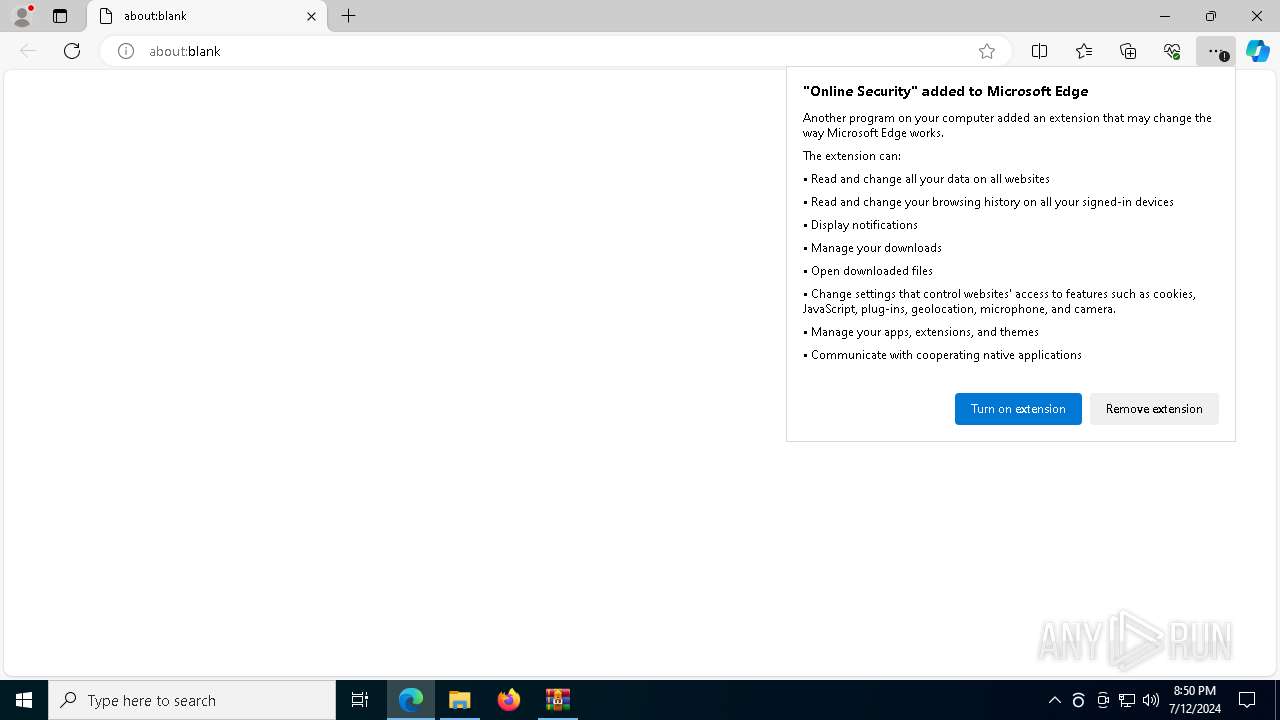The width and height of the screenshot is (1280, 720).
Task: Open clock showing 8:50 PM
Action: point(1196,700)
